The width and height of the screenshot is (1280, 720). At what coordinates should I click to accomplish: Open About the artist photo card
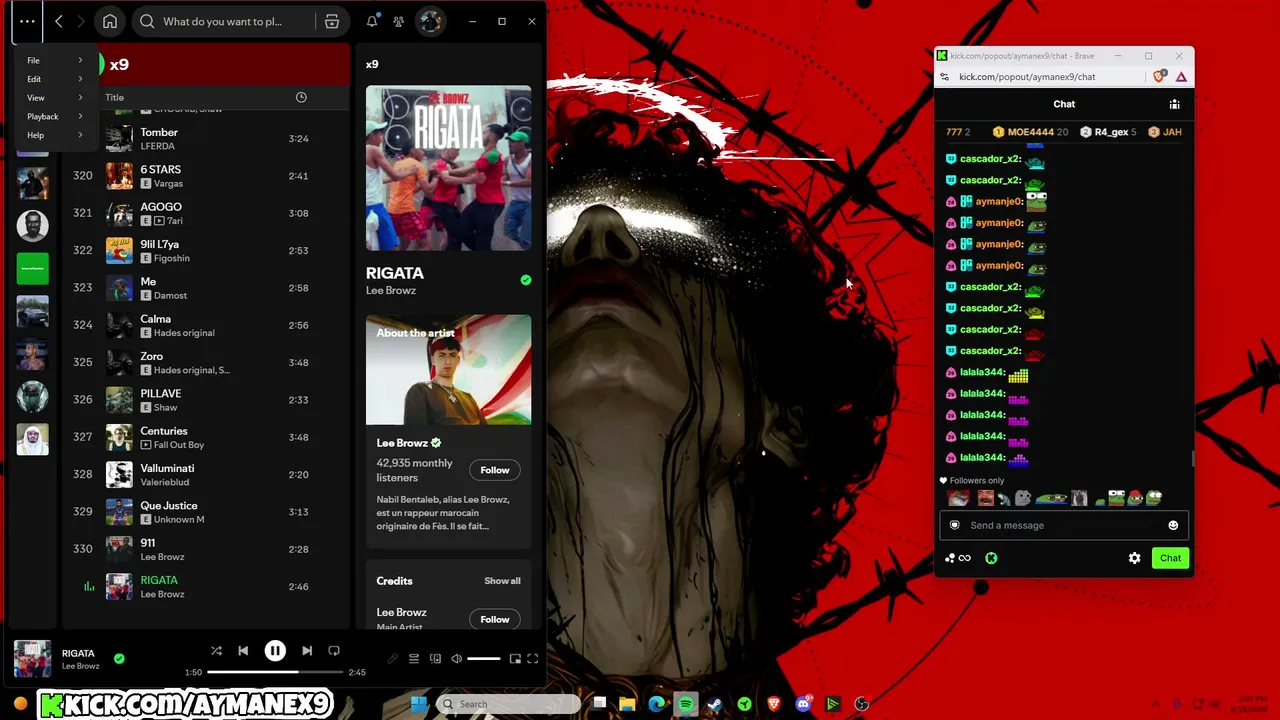pyautogui.click(x=448, y=370)
